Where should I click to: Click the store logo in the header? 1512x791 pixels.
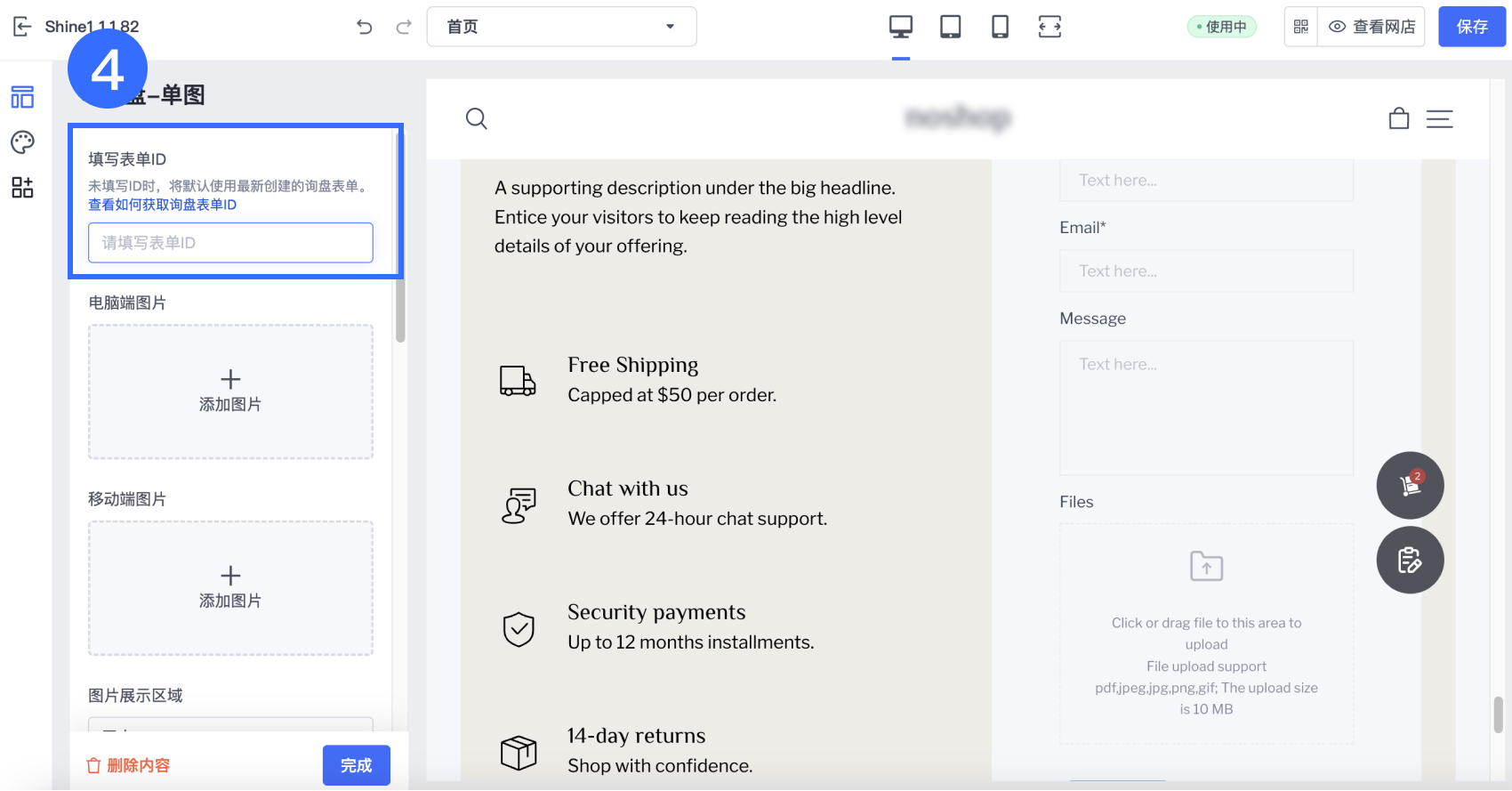[958, 117]
